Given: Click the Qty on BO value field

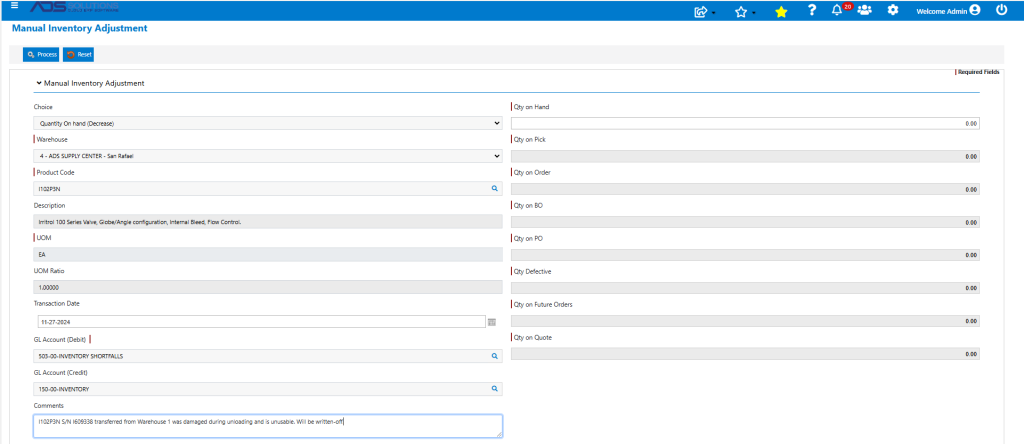Looking at the screenshot, I should [745, 222].
